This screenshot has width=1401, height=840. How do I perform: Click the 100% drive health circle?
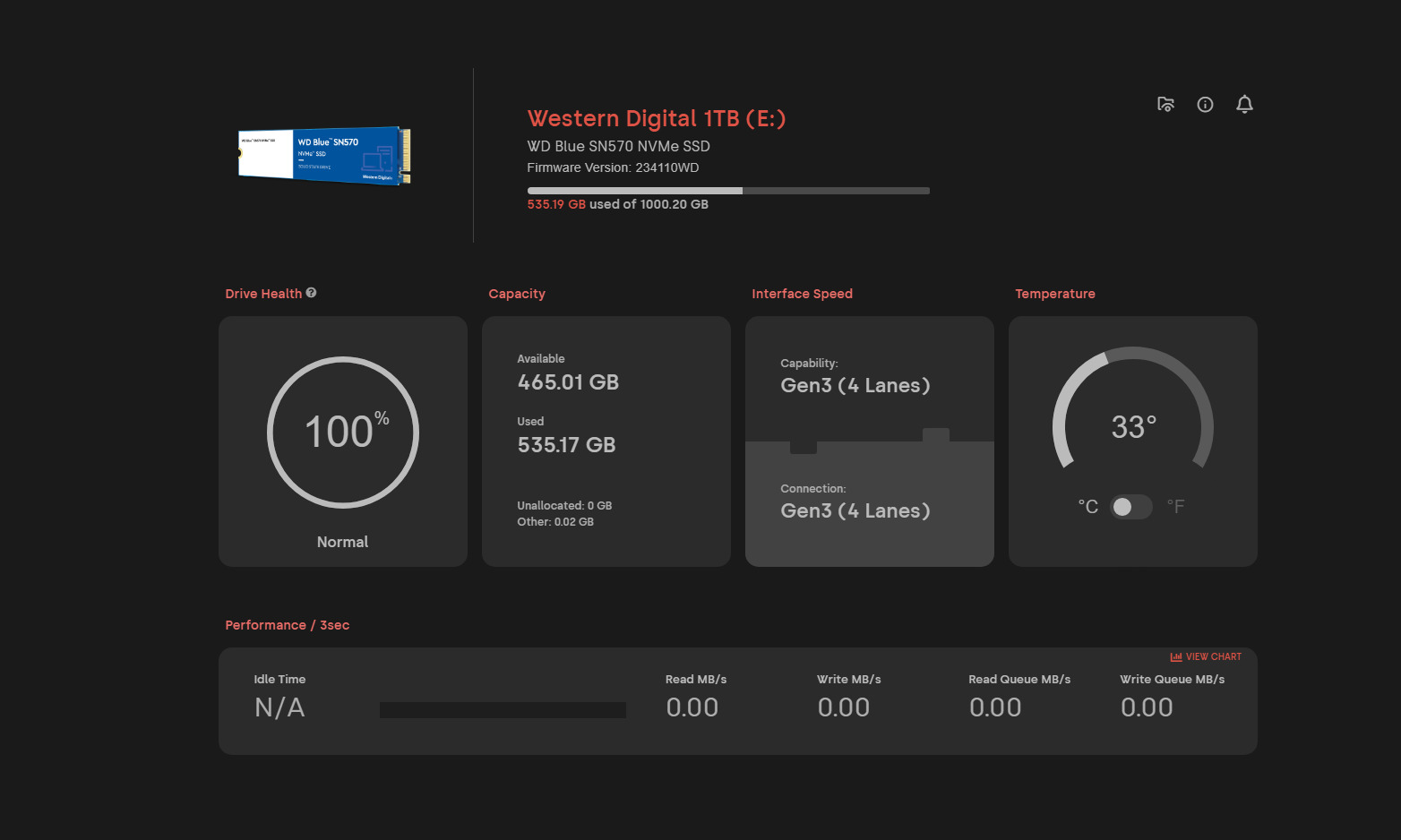point(343,433)
